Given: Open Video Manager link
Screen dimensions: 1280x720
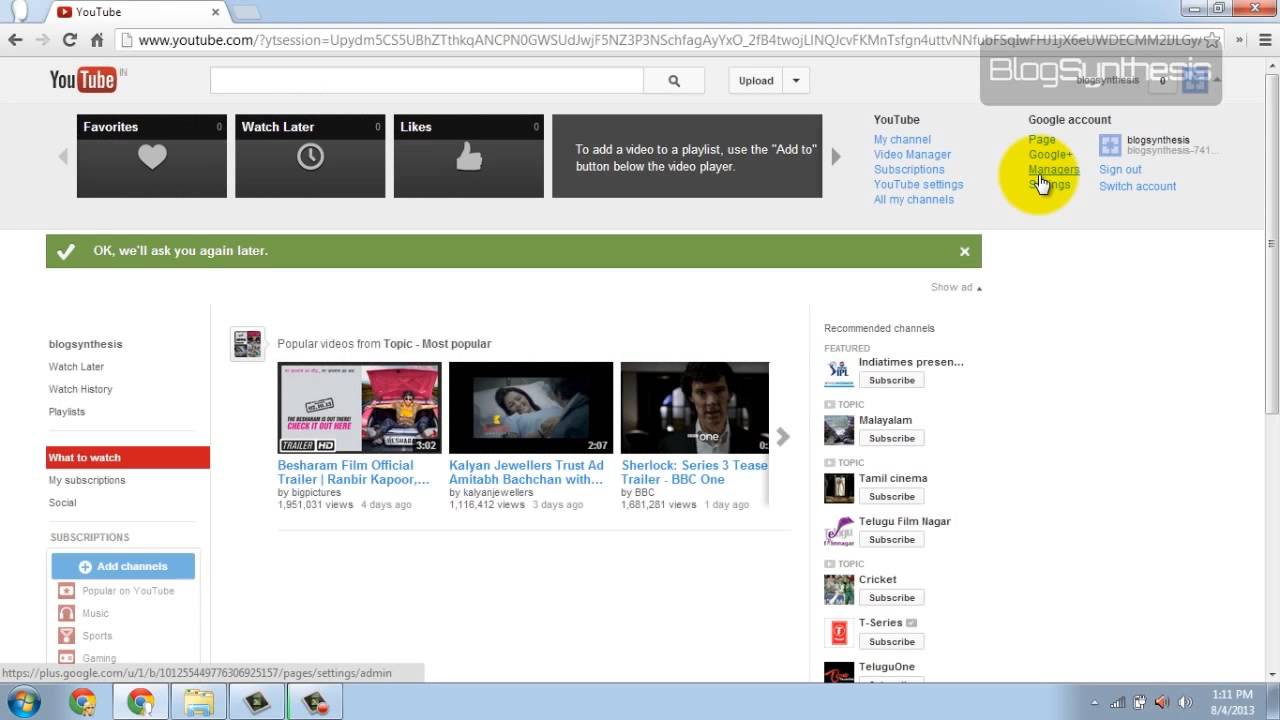Looking at the screenshot, I should (912, 155).
